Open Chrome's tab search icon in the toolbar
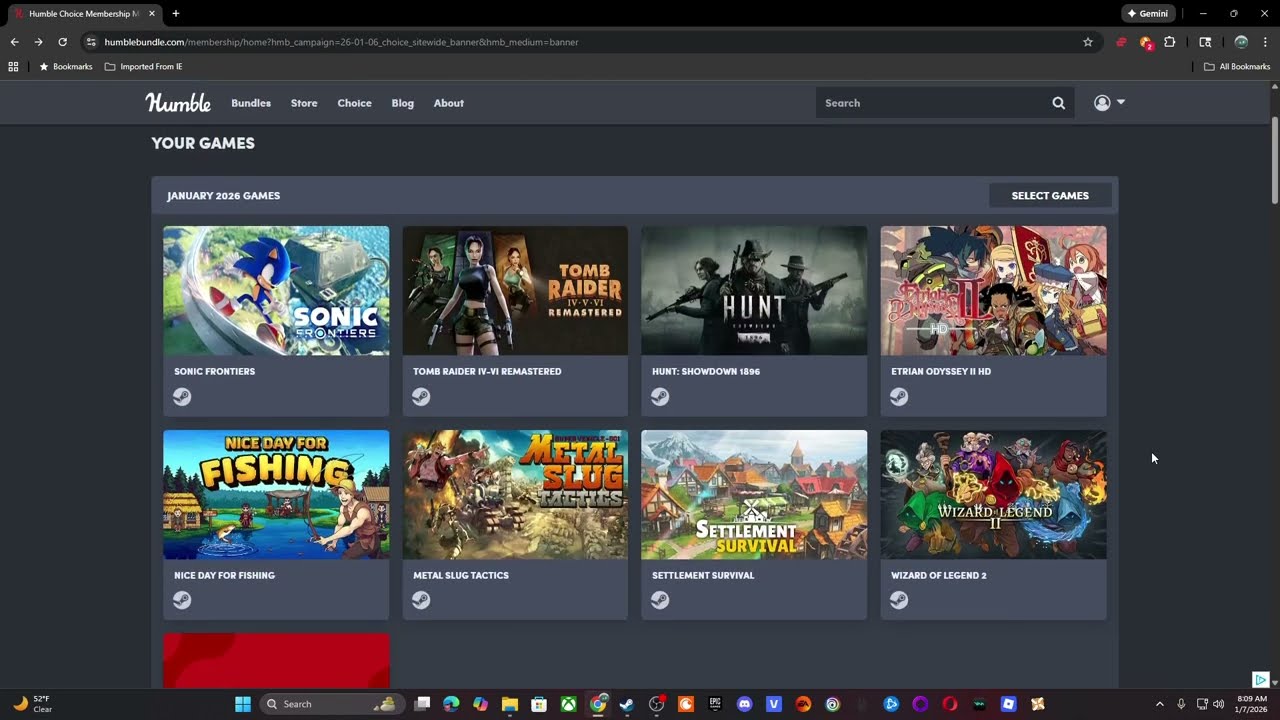This screenshot has height=720, width=1280. 1205,42
